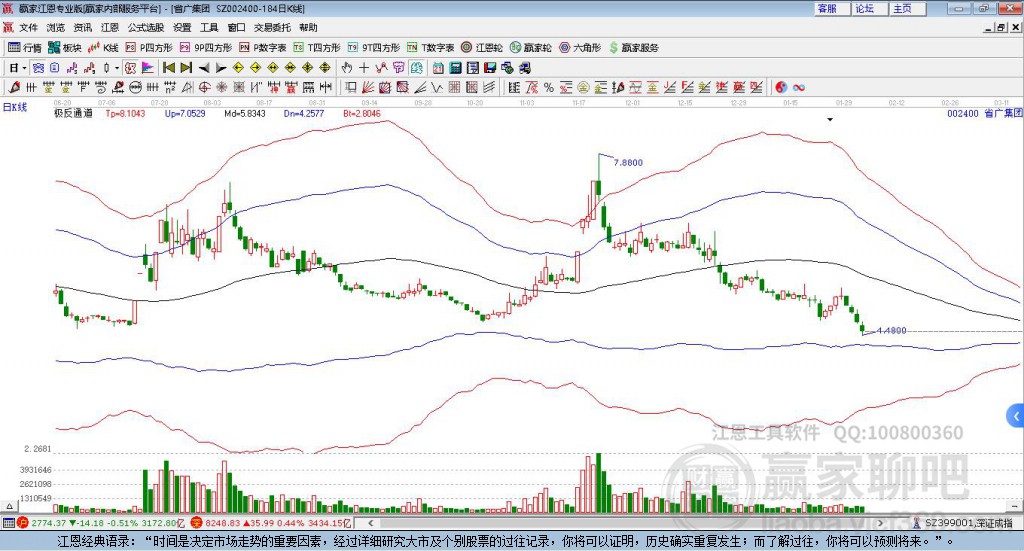
Task: Click the 论坛 forum button
Action: coord(870,8)
